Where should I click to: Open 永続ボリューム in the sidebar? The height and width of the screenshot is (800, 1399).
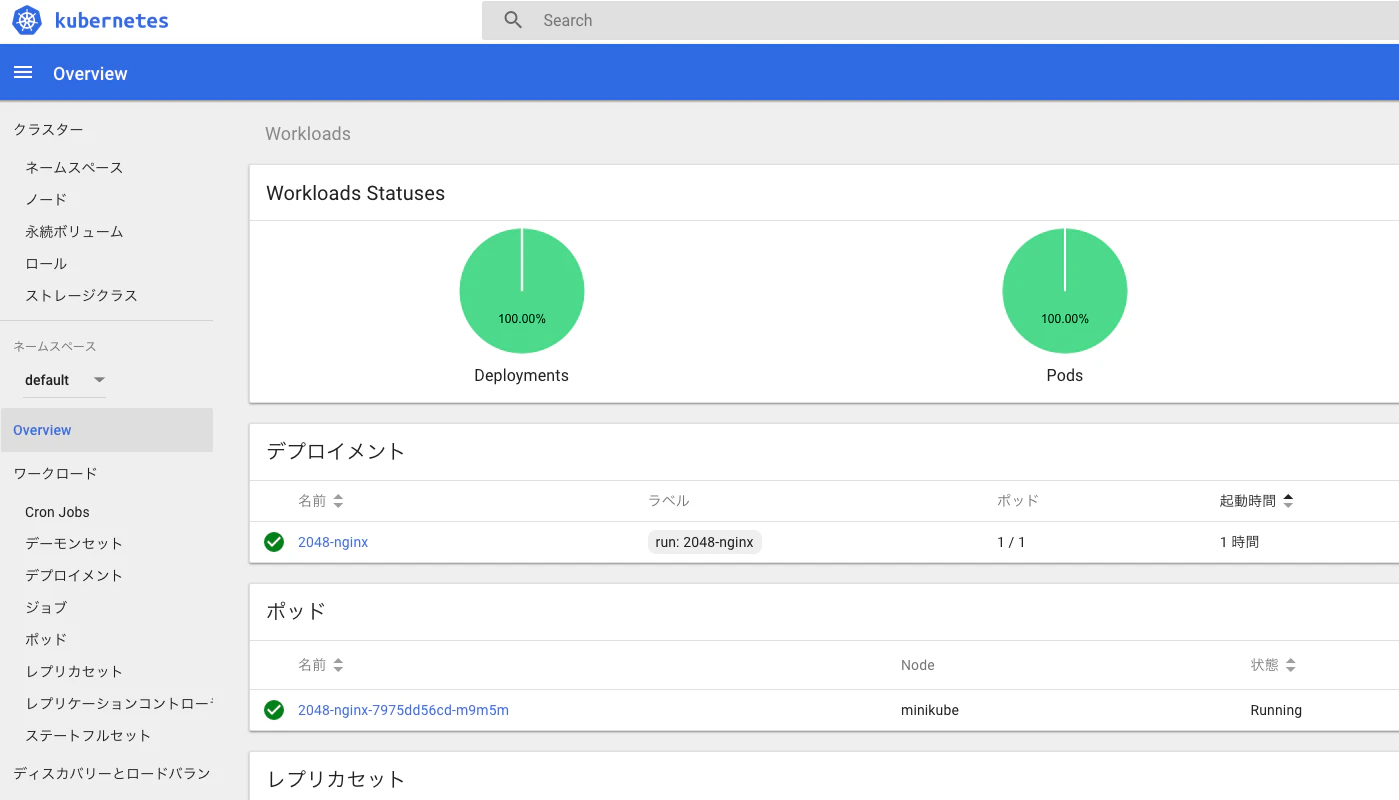click(x=74, y=231)
